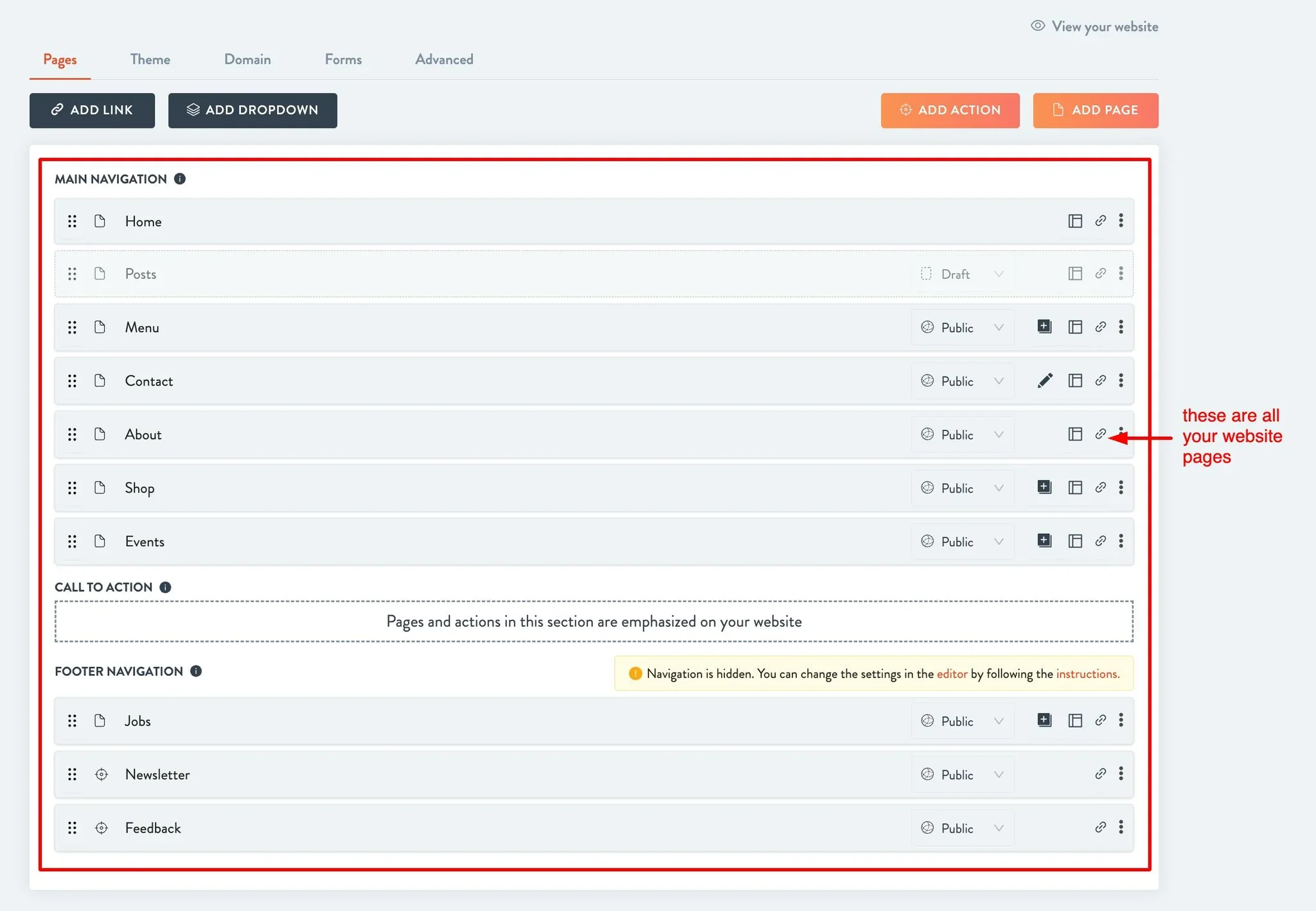Open the Public status dropdown for Menu
Screen dimensions: 1316x911
point(963,328)
